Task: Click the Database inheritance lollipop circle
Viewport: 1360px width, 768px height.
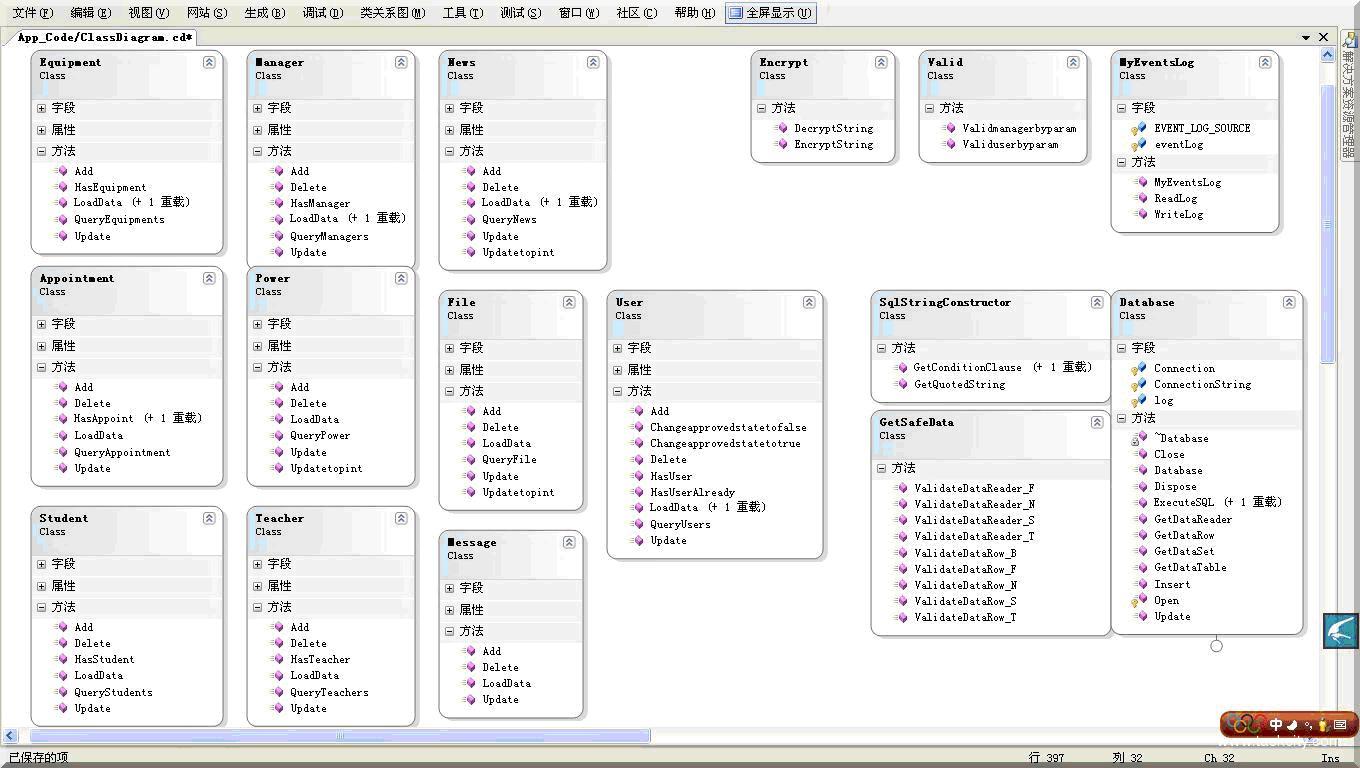Action: pyautogui.click(x=1216, y=646)
